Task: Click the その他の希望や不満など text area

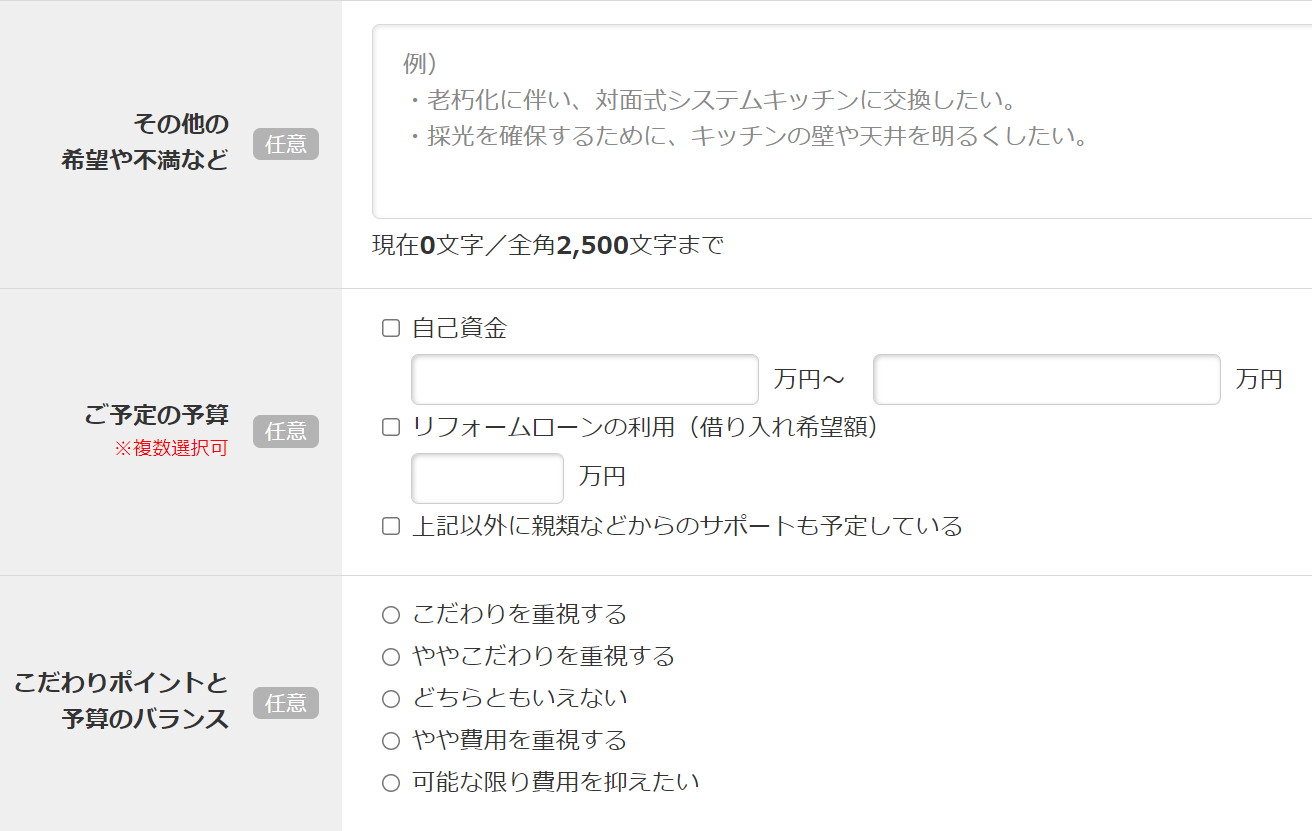Action: (x=842, y=122)
